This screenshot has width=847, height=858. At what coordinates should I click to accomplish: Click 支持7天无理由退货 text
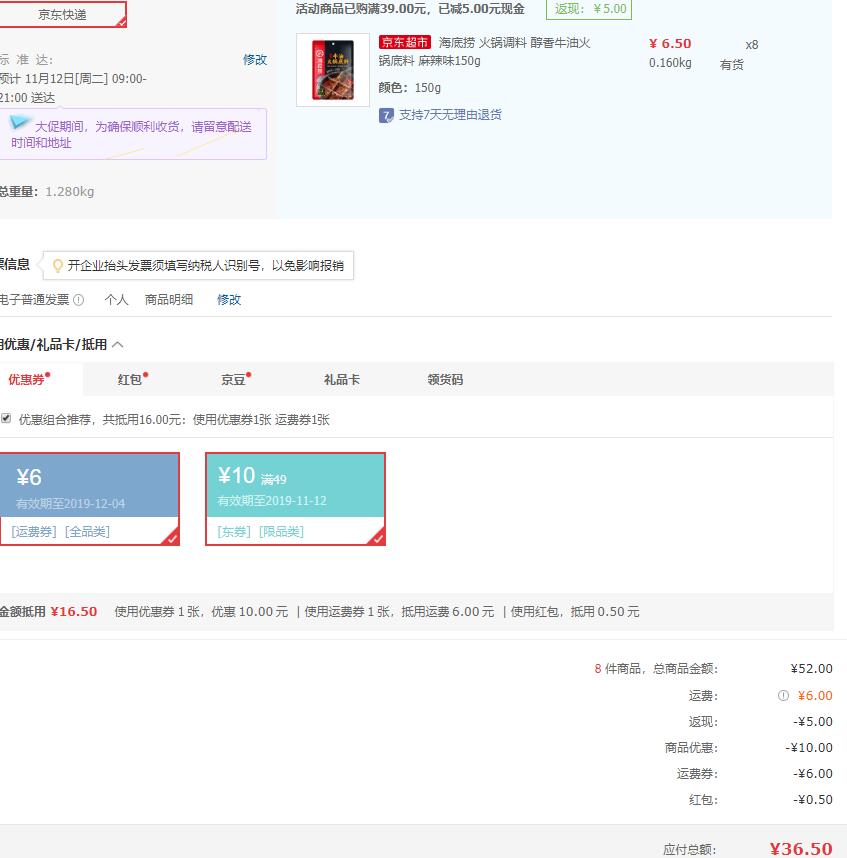[x=450, y=115]
